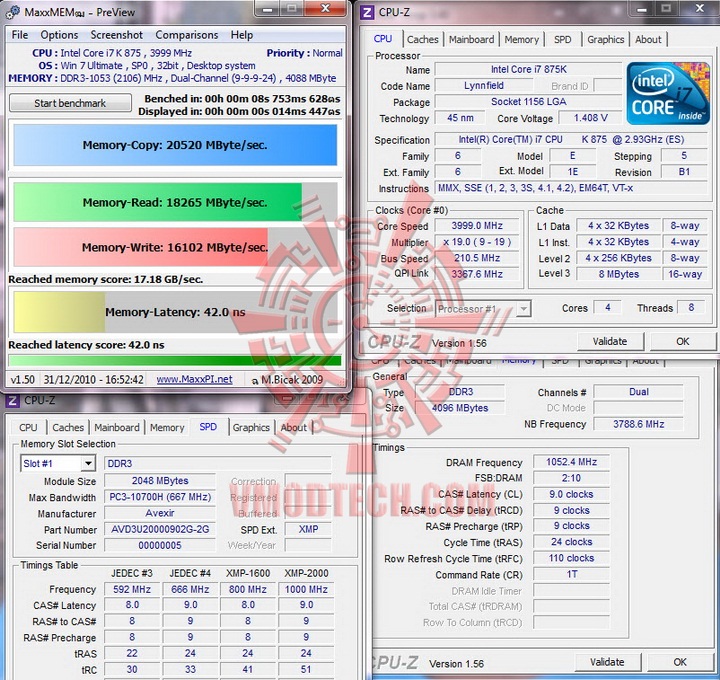Click OK in the CPU-Z Memory window
This screenshot has height=680, width=720.
(x=680, y=662)
